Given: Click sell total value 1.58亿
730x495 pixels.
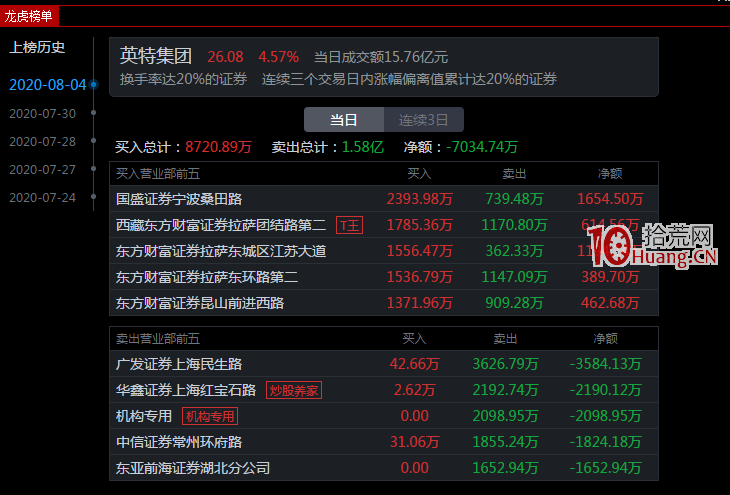Looking at the screenshot, I should click(x=363, y=147).
